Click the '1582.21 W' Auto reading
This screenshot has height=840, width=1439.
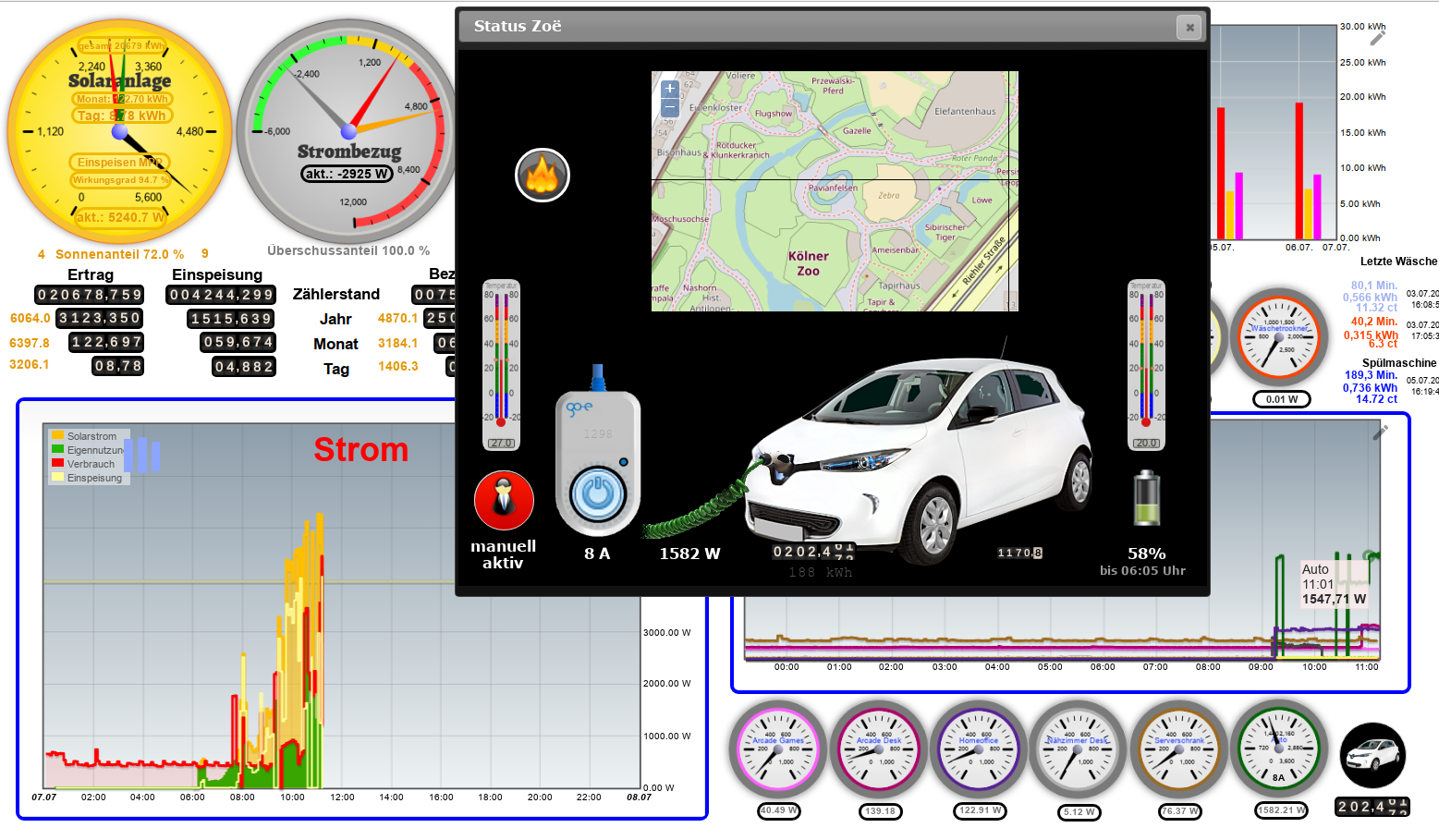coord(1281,810)
